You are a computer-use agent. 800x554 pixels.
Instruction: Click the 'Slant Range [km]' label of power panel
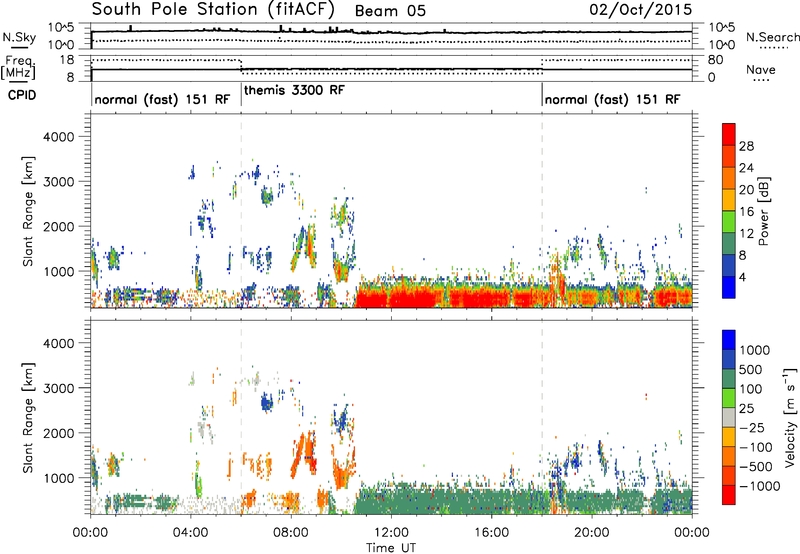28,211
